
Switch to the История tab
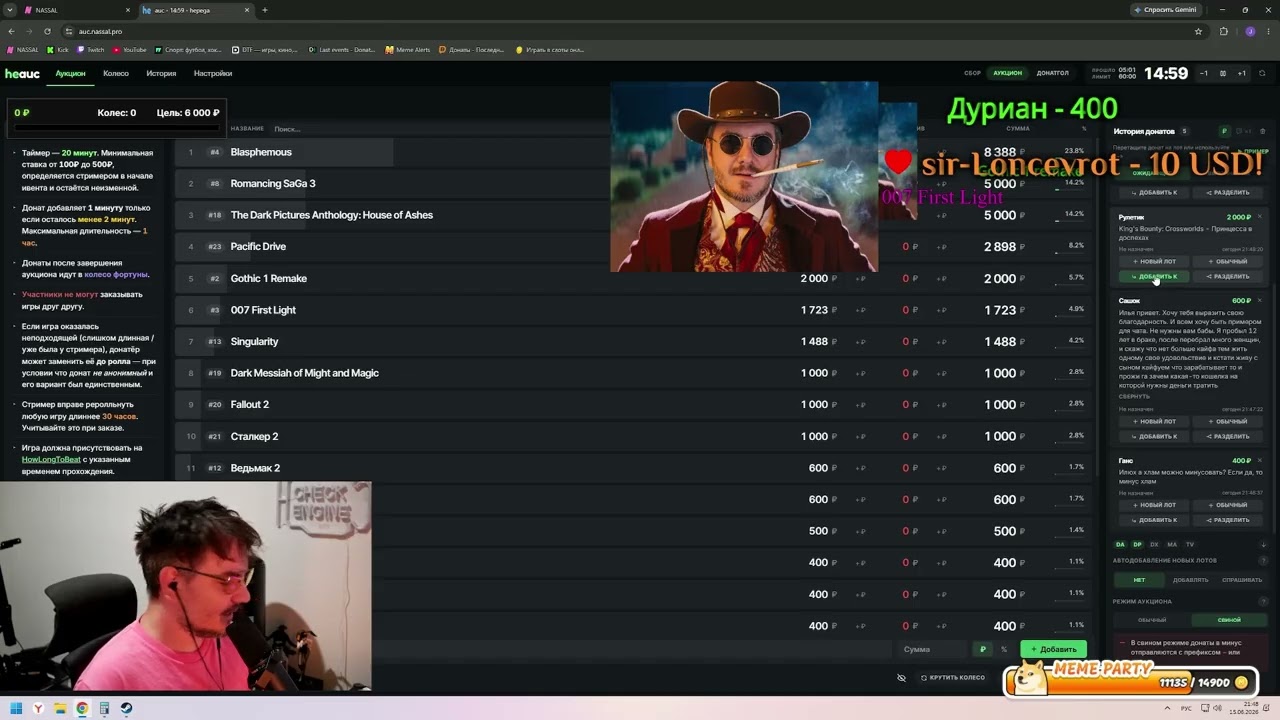coord(161,73)
